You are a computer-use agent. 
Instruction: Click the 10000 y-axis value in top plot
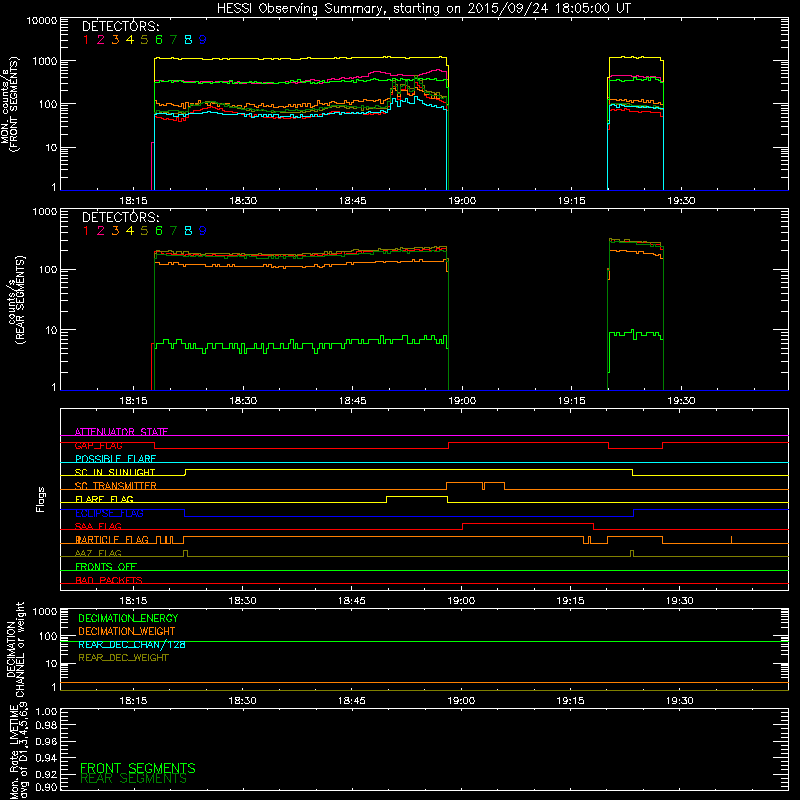click(x=42, y=21)
